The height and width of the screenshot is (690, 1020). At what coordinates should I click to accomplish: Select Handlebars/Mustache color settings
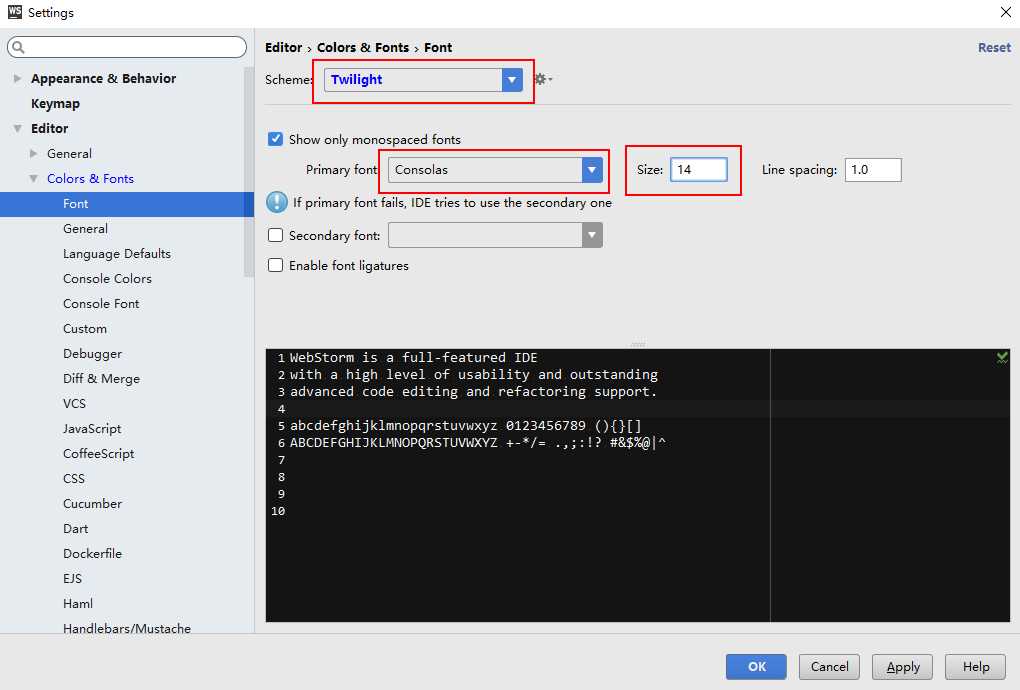[127, 628]
